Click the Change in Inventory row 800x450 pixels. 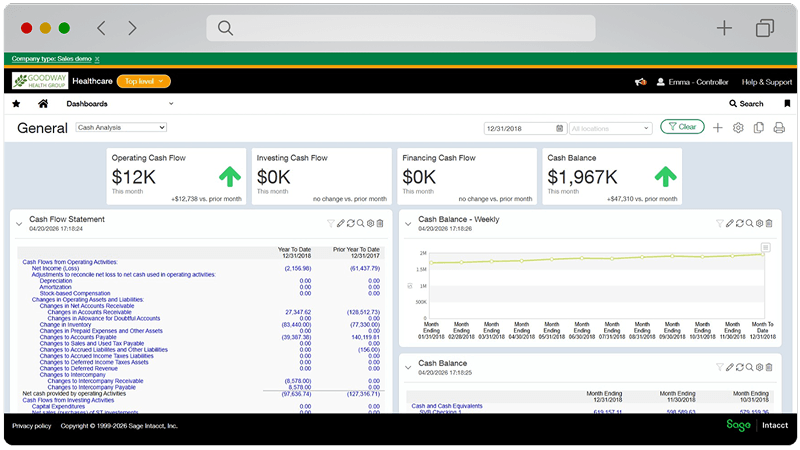pyautogui.click(x=65, y=324)
